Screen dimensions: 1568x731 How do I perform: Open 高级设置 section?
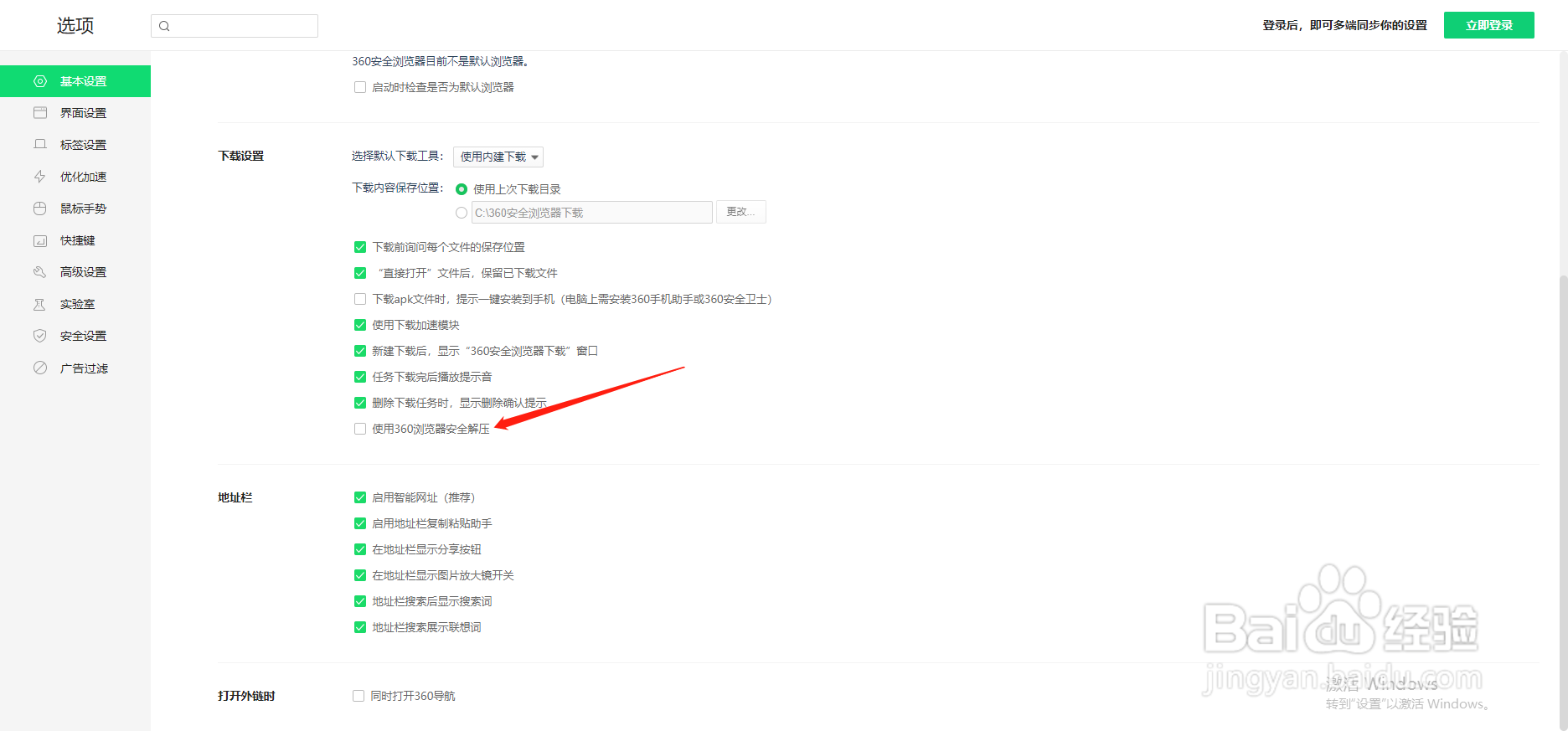(75, 272)
